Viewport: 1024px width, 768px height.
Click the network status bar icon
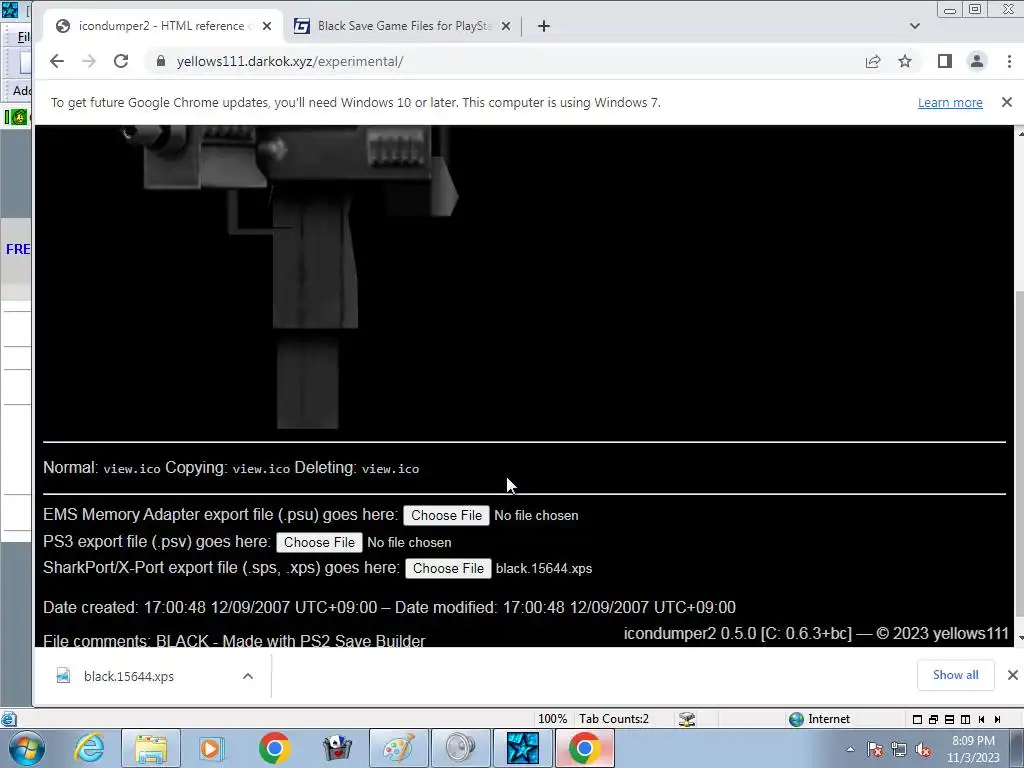coord(686,719)
